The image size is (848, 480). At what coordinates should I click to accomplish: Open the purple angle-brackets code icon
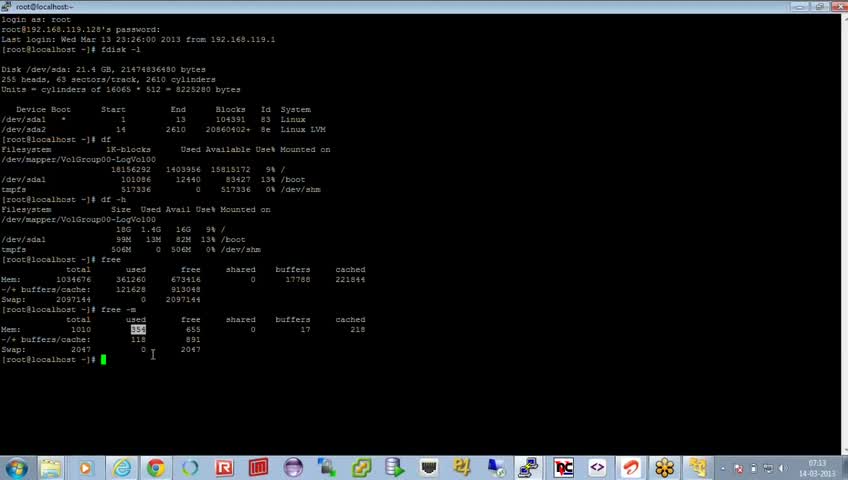pos(597,468)
